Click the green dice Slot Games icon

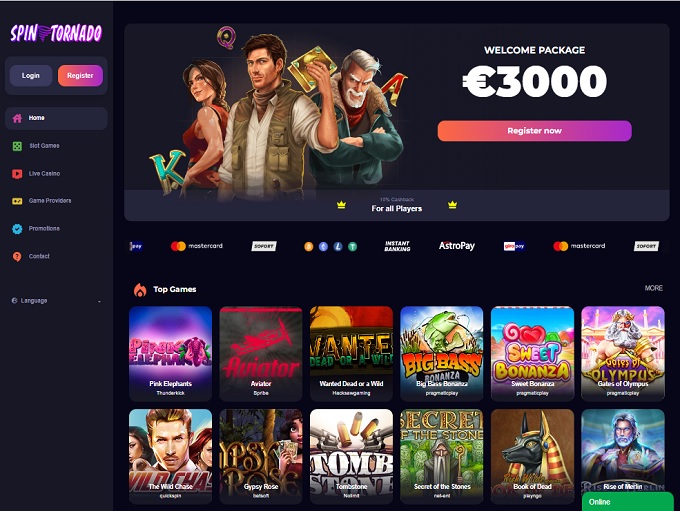tap(17, 146)
